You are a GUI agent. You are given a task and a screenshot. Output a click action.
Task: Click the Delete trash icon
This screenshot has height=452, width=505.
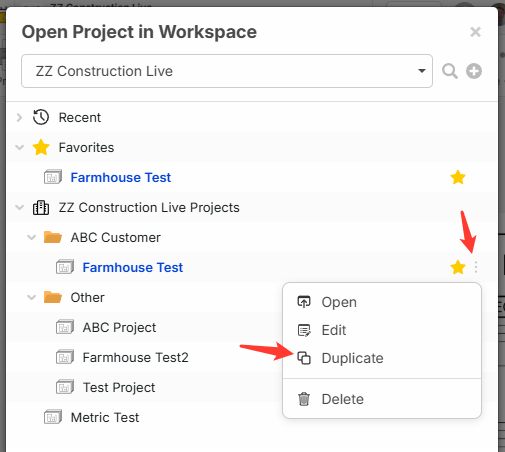(304, 399)
